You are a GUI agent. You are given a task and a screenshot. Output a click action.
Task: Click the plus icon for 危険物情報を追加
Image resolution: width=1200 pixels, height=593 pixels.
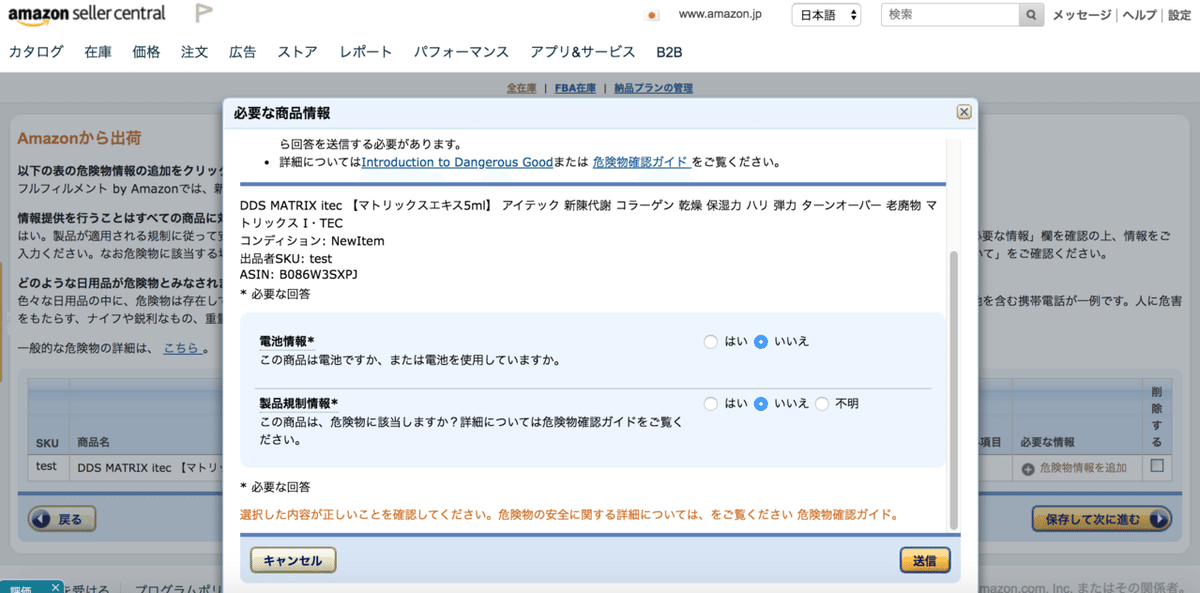coord(1028,468)
